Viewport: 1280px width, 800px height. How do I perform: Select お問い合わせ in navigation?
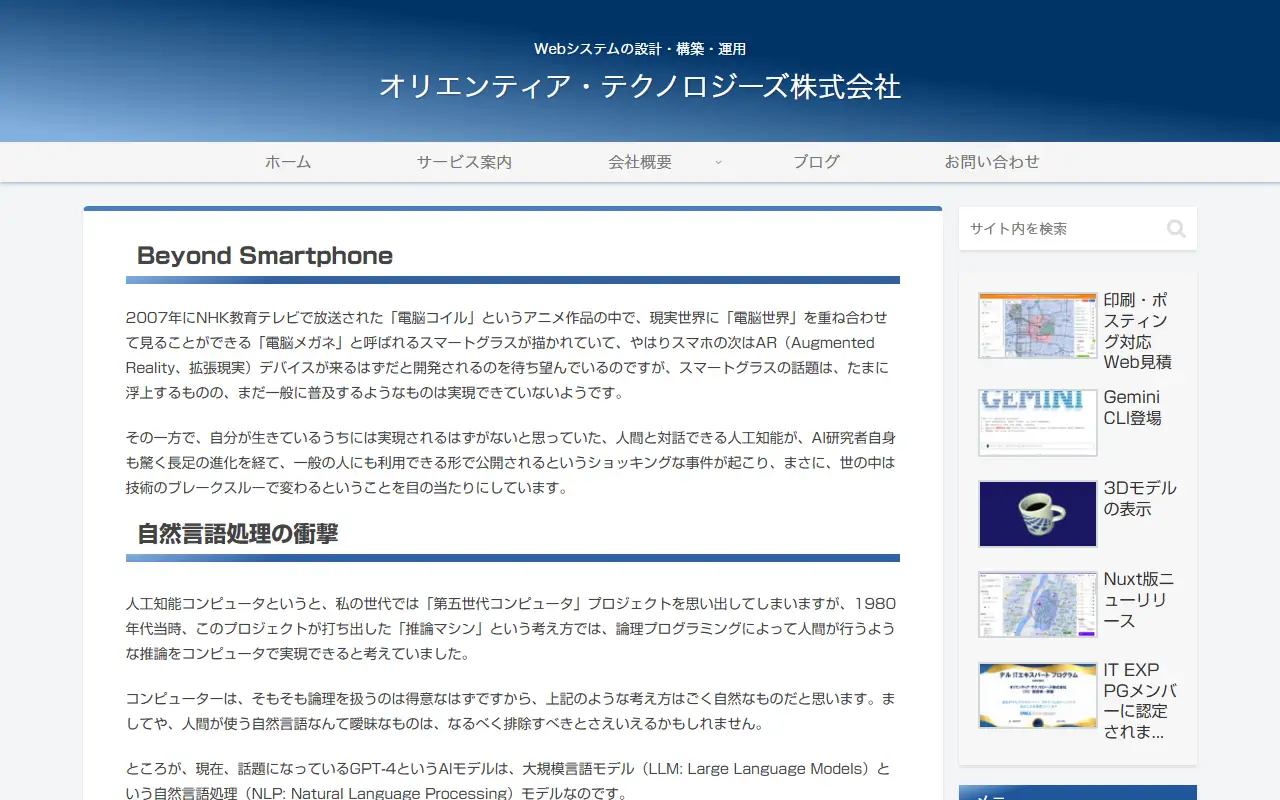coord(992,162)
